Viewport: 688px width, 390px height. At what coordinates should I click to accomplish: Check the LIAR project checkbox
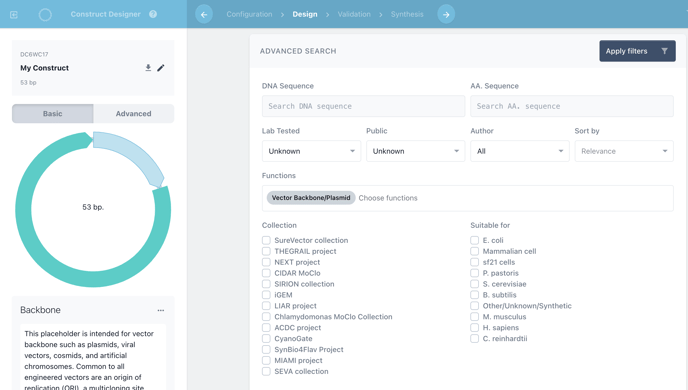click(266, 306)
